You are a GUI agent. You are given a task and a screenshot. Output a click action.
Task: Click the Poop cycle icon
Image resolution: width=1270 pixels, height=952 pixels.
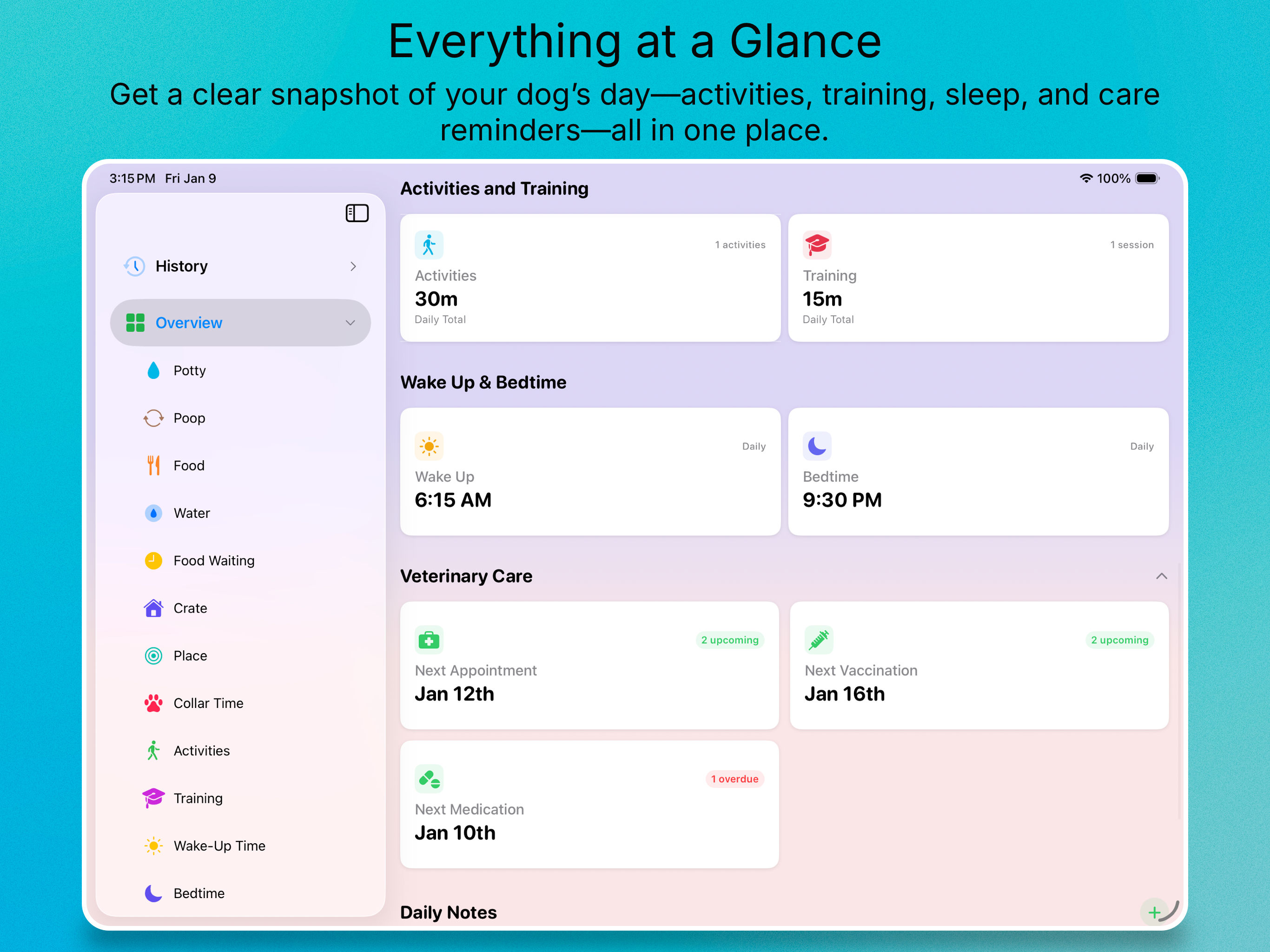(x=153, y=418)
